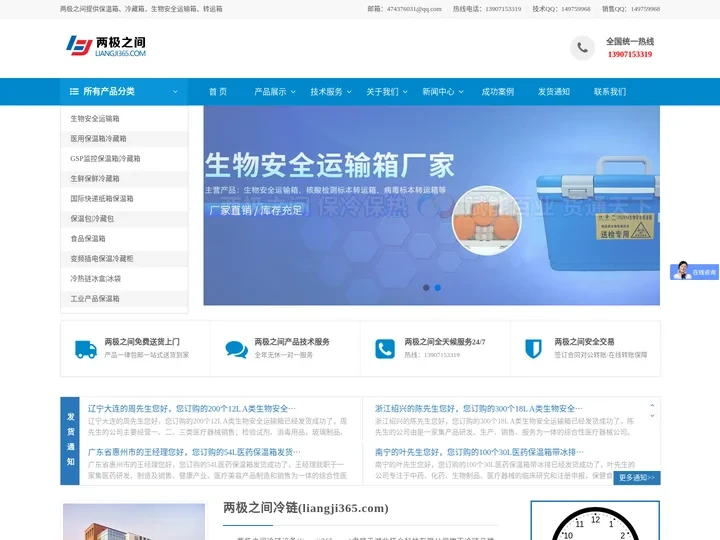The height and width of the screenshot is (540, 720).
Task: Click the 更多通知>> button
Action: [x=636, y=478]
